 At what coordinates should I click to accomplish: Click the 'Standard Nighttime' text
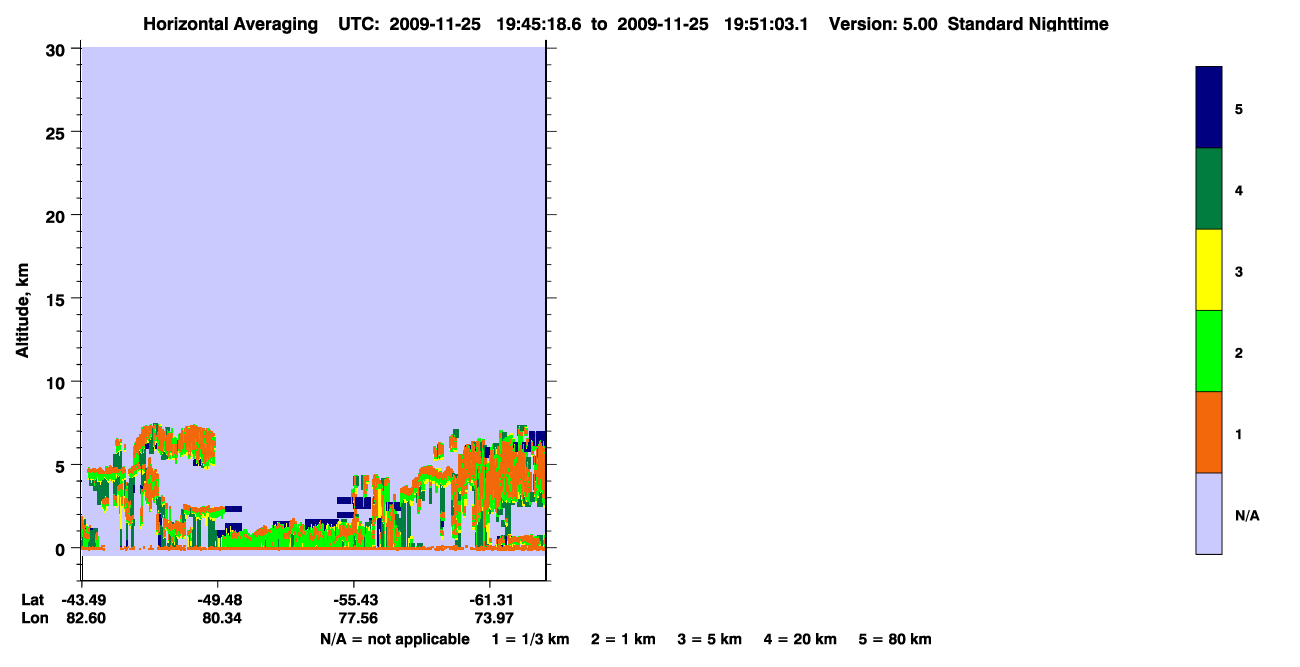pyautogui.click(x=1028, y=24)
